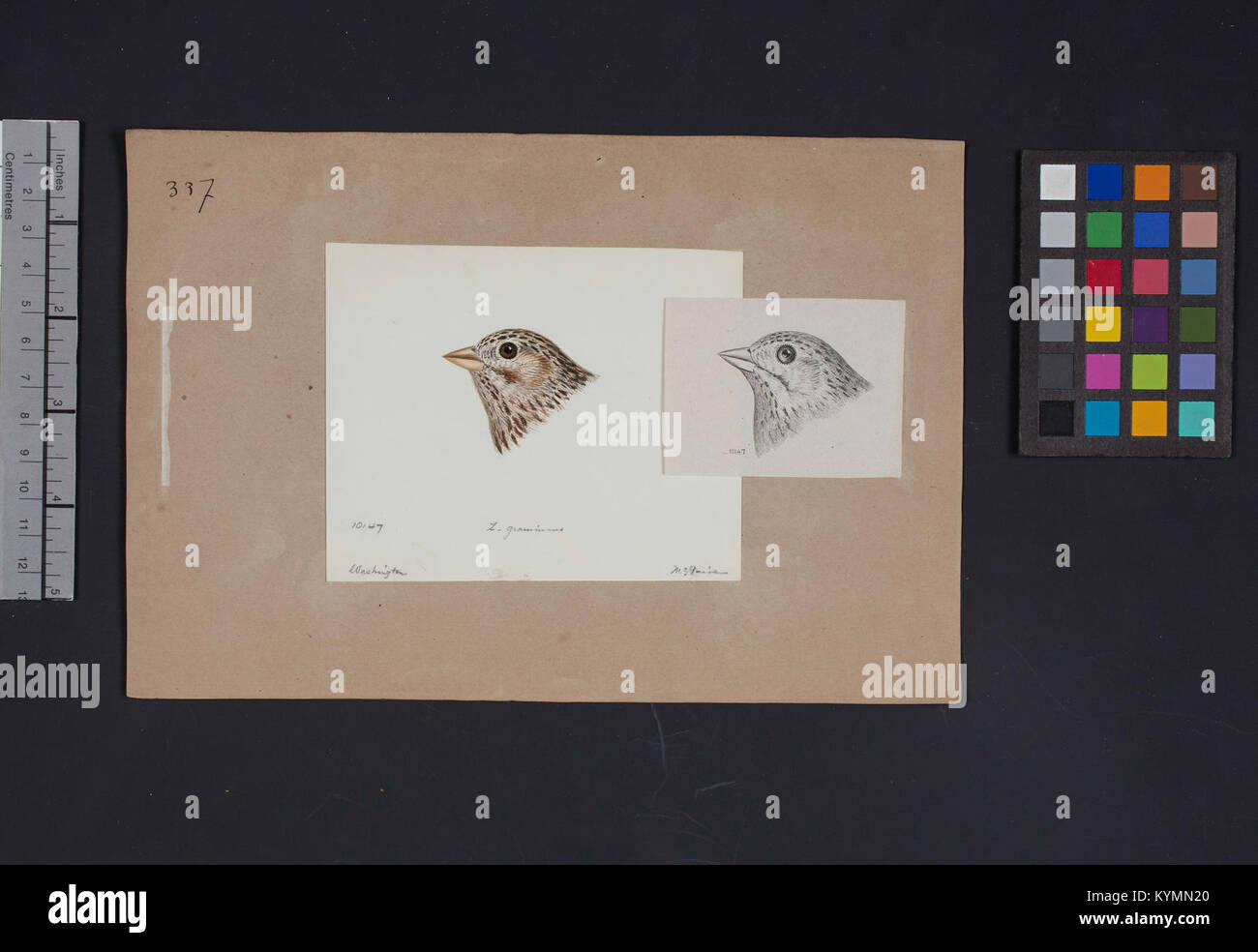Screen dimensions: 1258x952
Task: Click the bright red swatch on the chart
Action: coord(1103,277)
